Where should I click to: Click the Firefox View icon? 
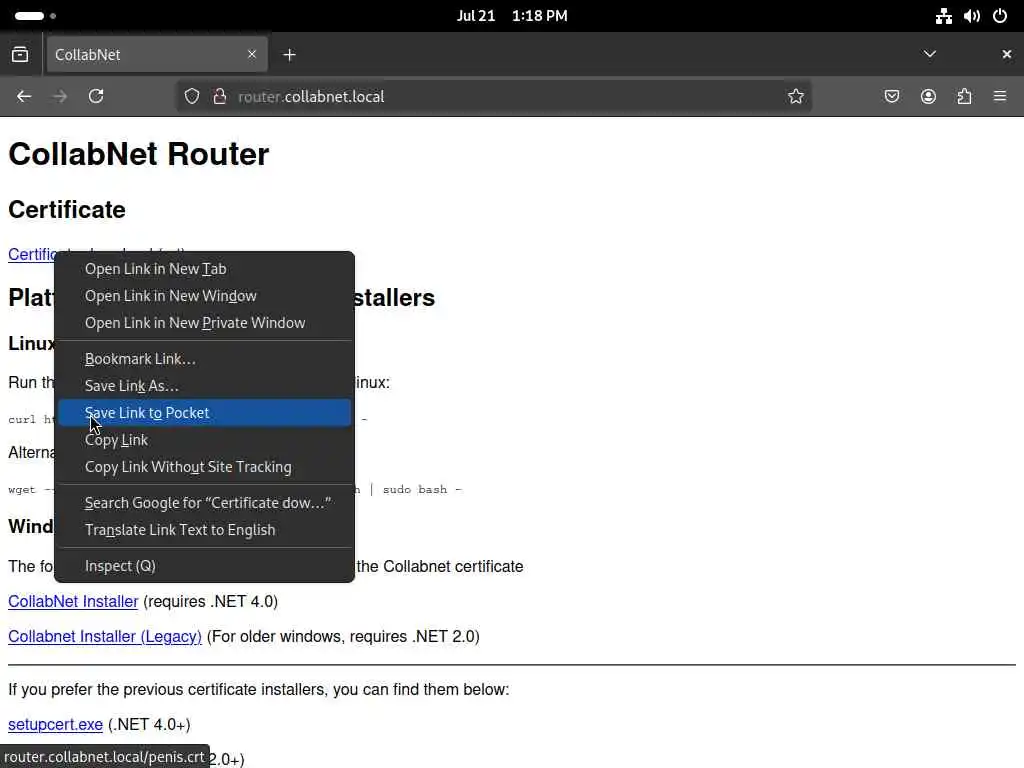(x=20, y=54)
